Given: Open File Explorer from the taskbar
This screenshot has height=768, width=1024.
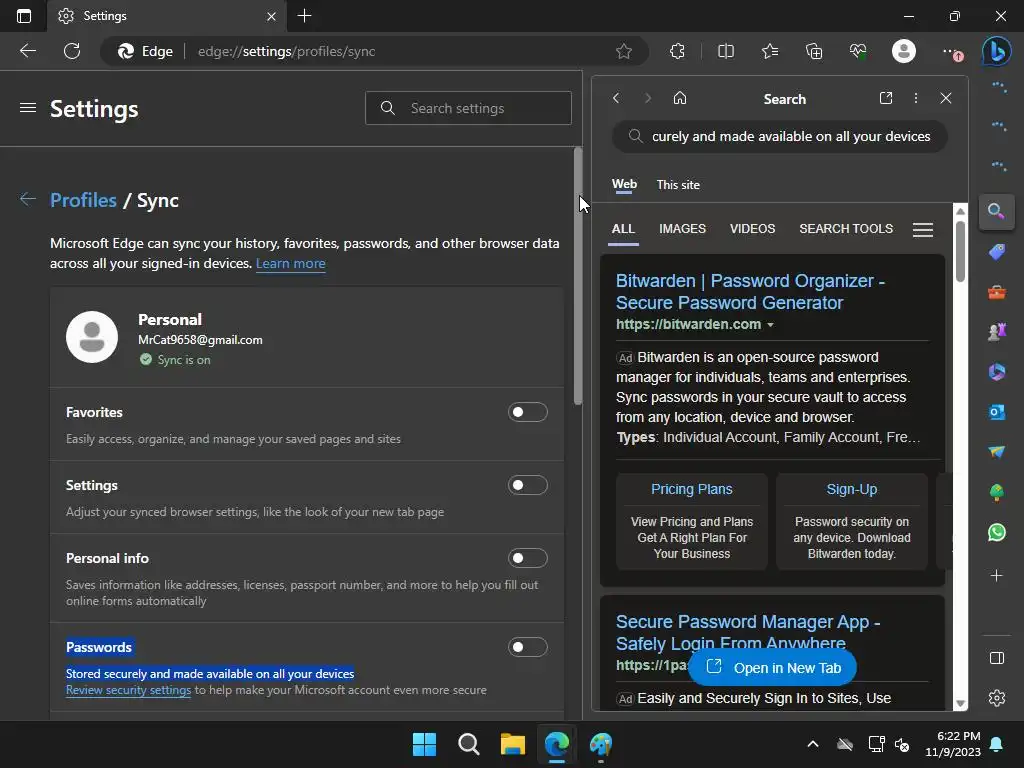Looking at the screenshot, I should click(x=513, y=744).
